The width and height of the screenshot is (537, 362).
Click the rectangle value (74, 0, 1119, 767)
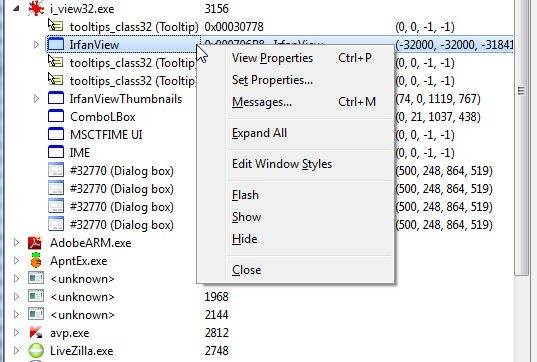(x=438, y=99)
